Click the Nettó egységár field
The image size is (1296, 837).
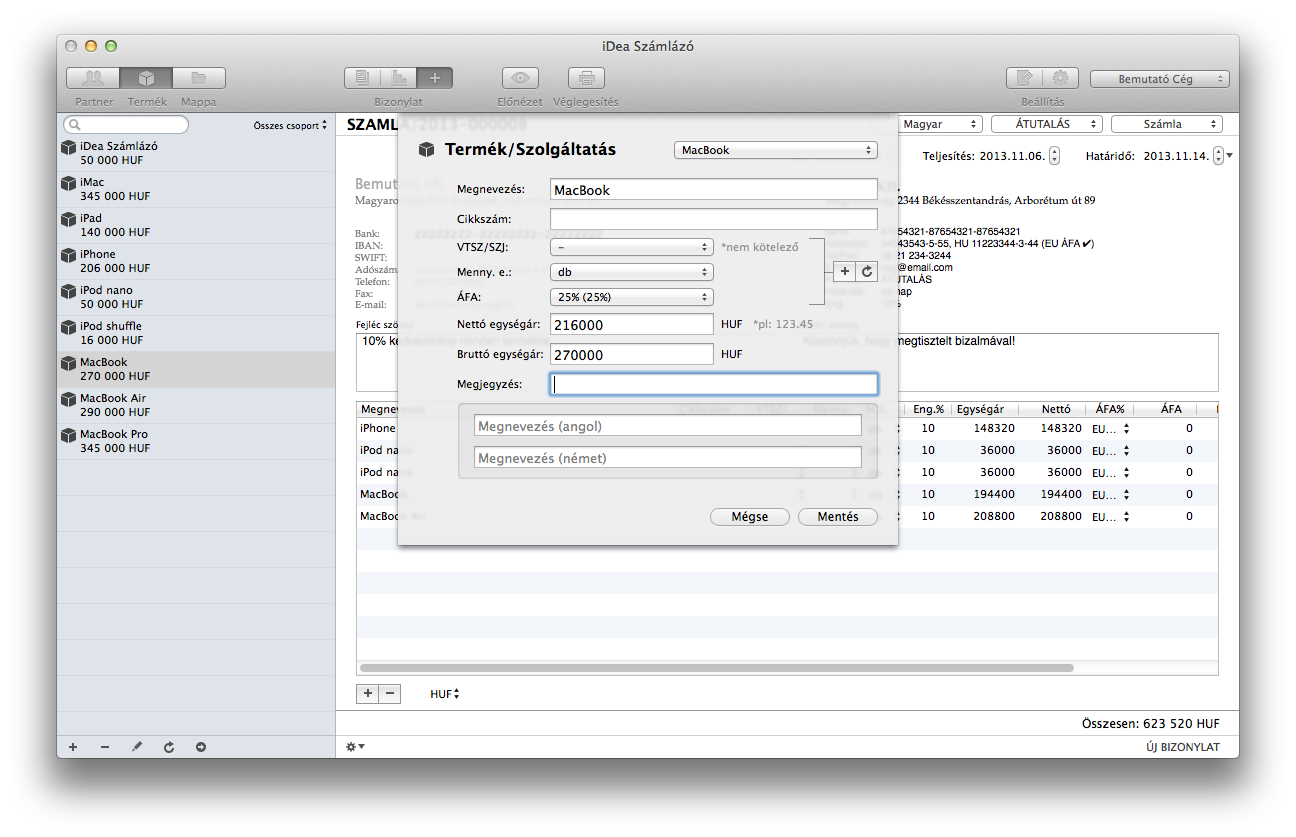[x=631, y=325]
